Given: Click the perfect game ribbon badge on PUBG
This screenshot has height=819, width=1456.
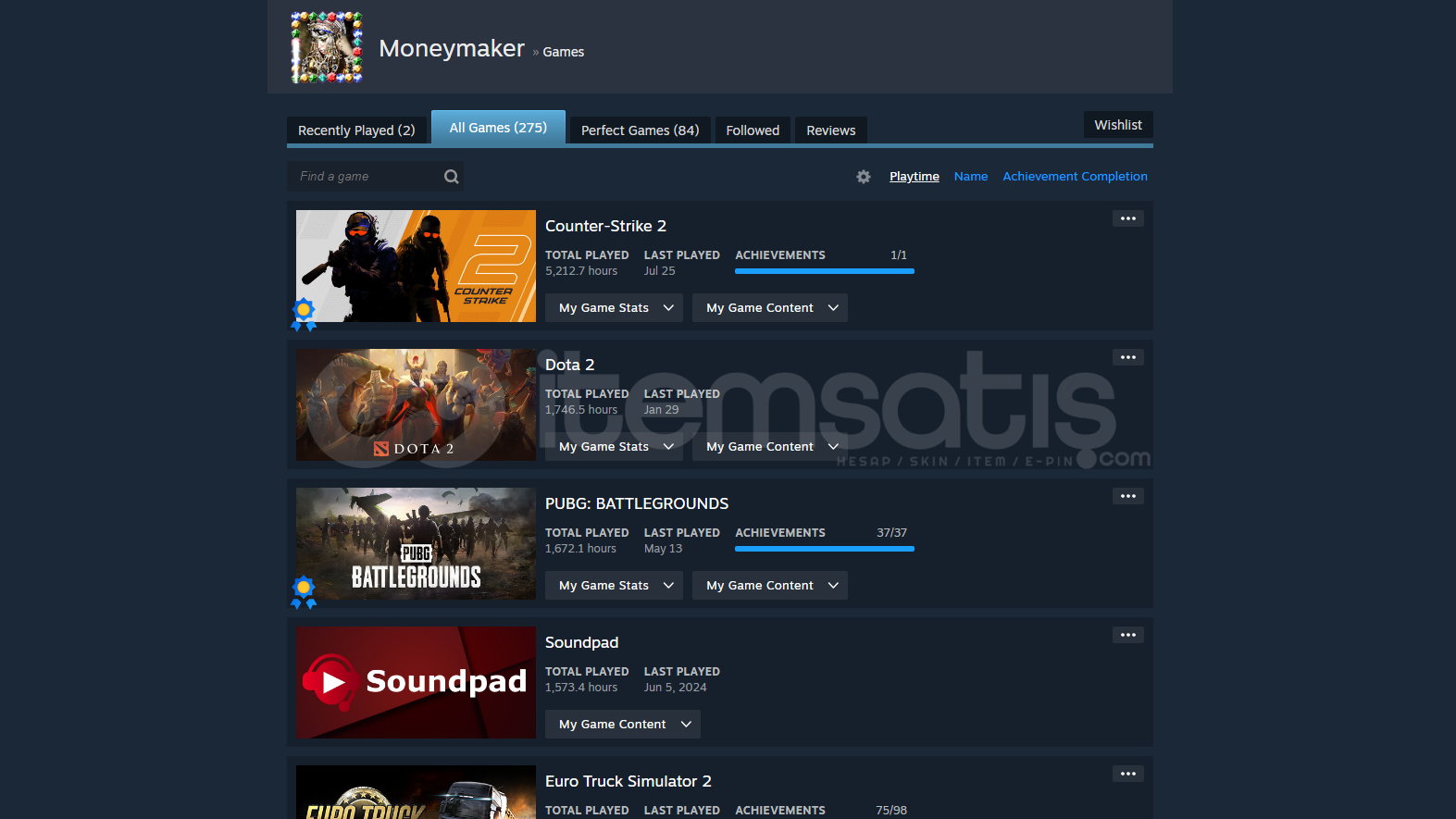Looking at the screenshot, I should click(304, 592).
